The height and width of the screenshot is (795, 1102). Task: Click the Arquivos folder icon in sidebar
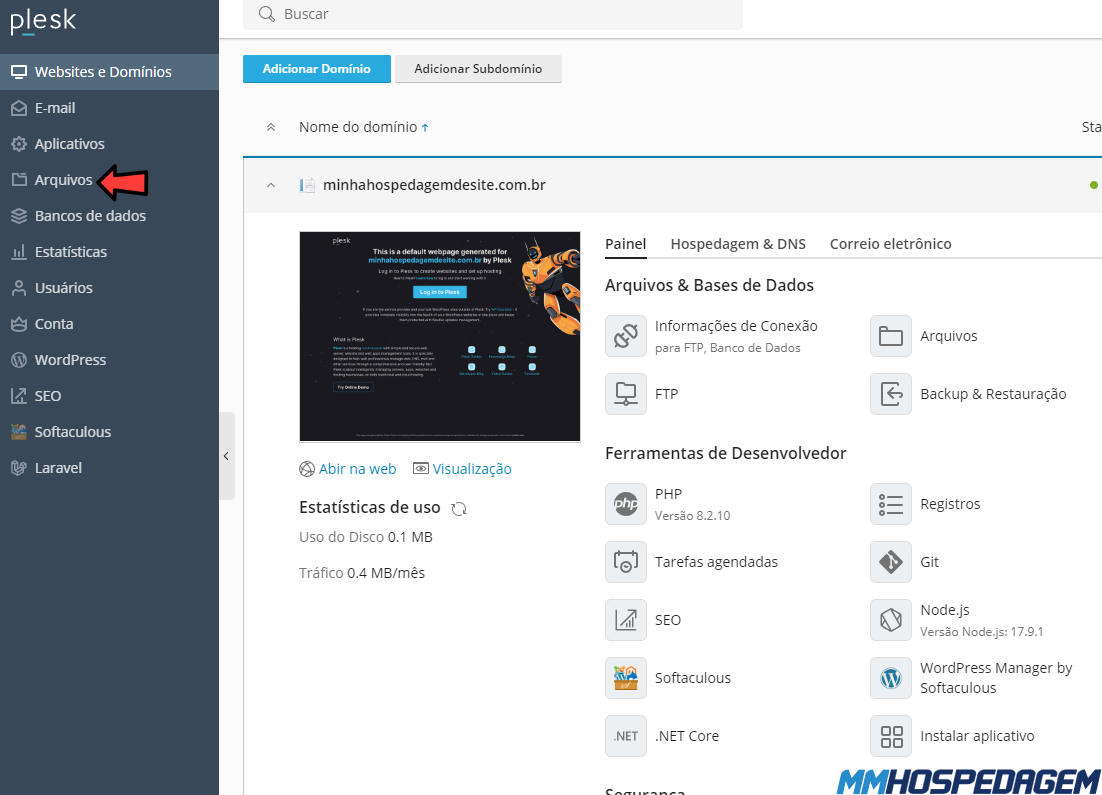tap(19, 180)
